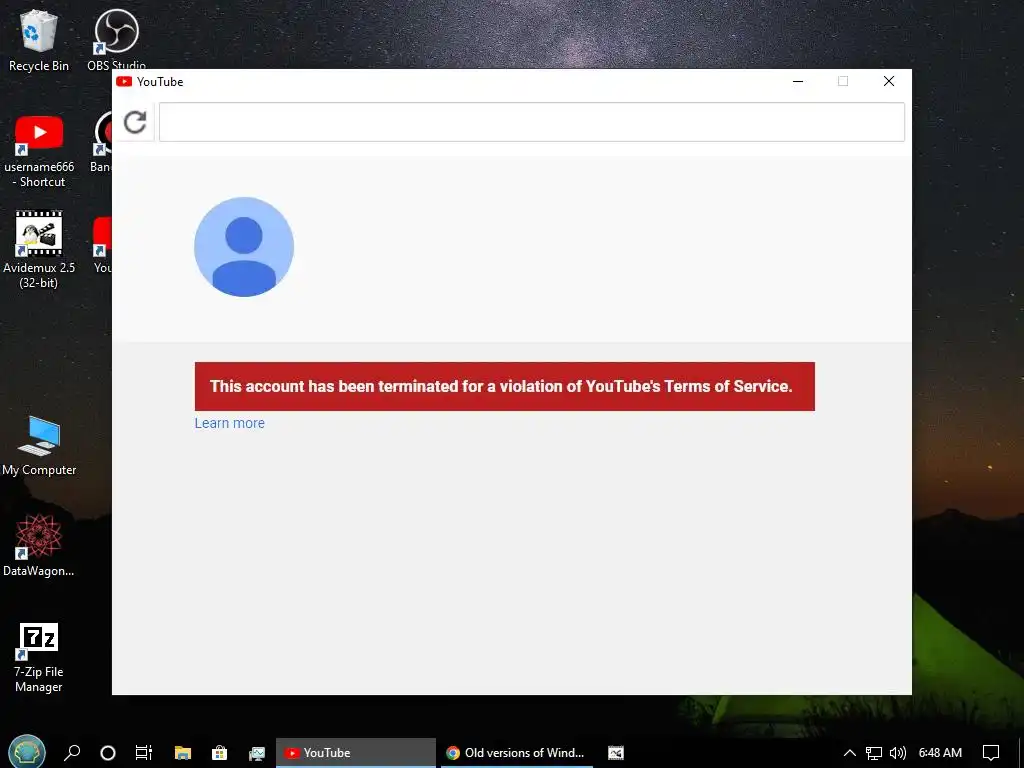Open Cortana circle in the taskbar
This screenshot has height=768, width=1024.
click(x=108, y=753)
